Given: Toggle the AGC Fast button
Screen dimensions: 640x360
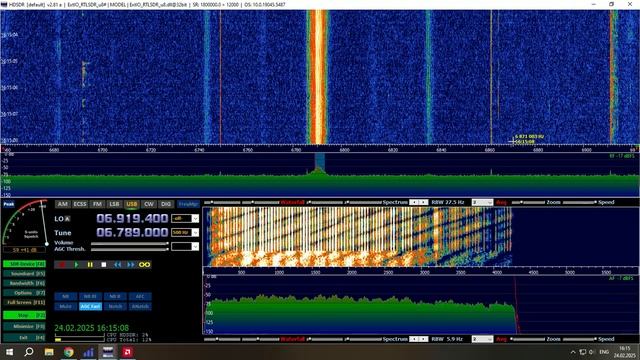Looking at the screenshot, I should click(x=90, y=307).
